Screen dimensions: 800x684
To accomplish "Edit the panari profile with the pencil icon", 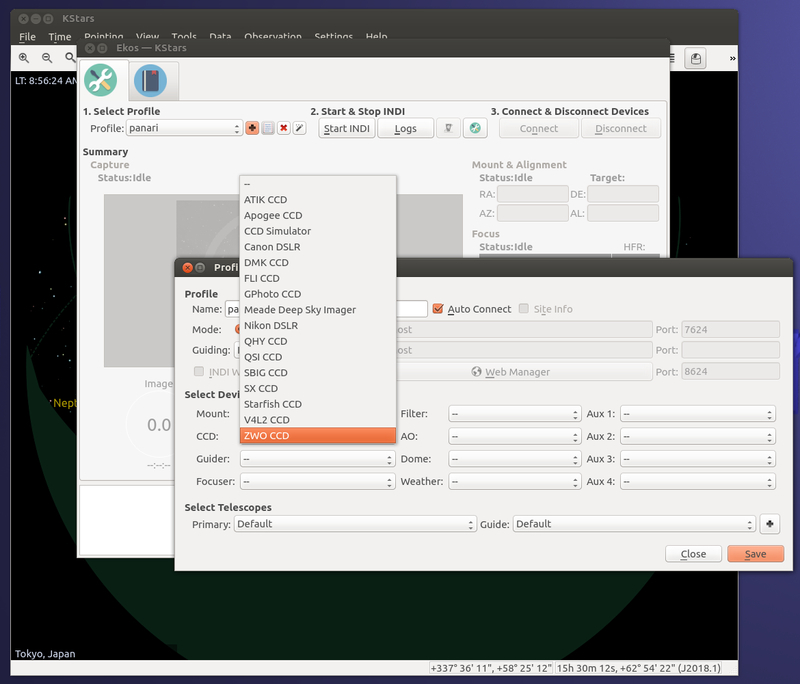I will point(298,128).
